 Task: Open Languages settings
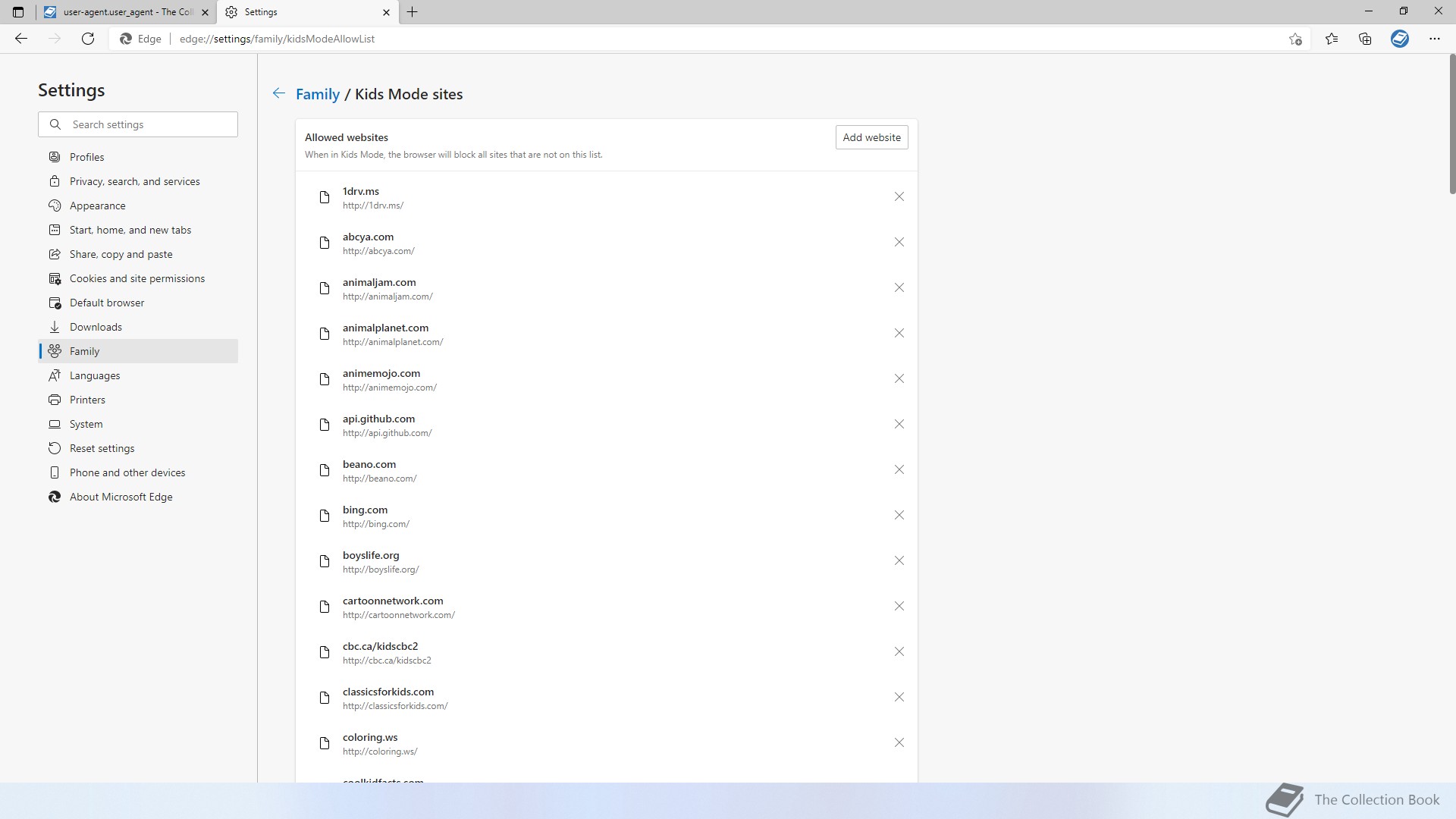pos(138,375)
